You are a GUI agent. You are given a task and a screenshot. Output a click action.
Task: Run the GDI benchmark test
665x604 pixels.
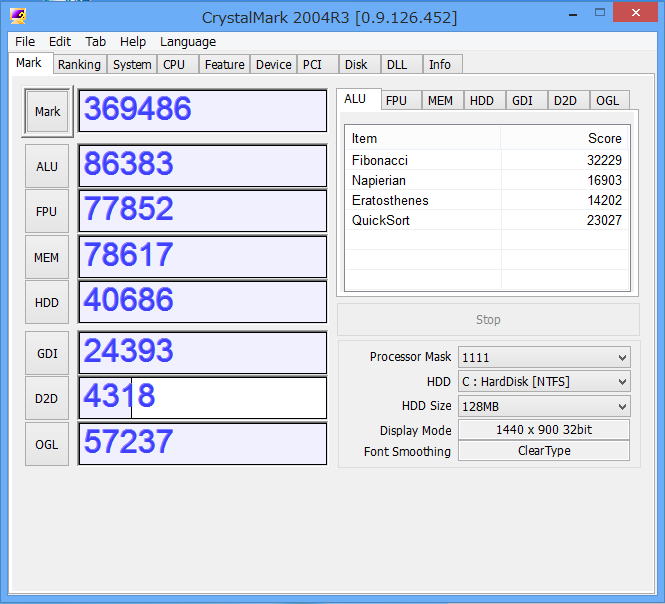click(47, 353)
